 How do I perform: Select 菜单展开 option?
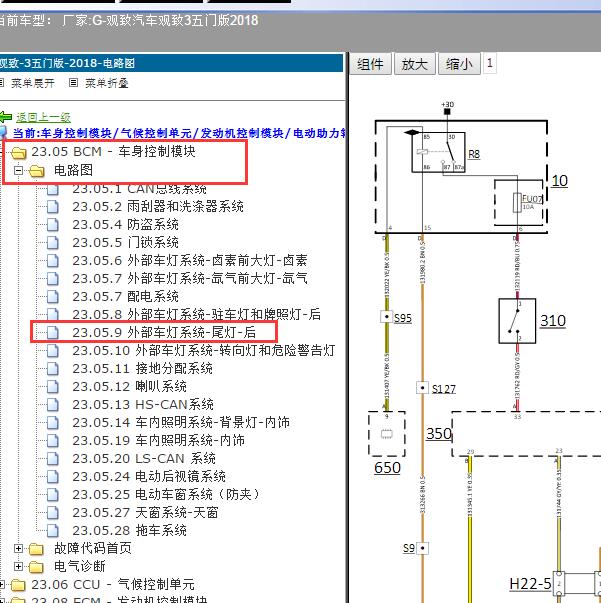(x=33, y=83)
